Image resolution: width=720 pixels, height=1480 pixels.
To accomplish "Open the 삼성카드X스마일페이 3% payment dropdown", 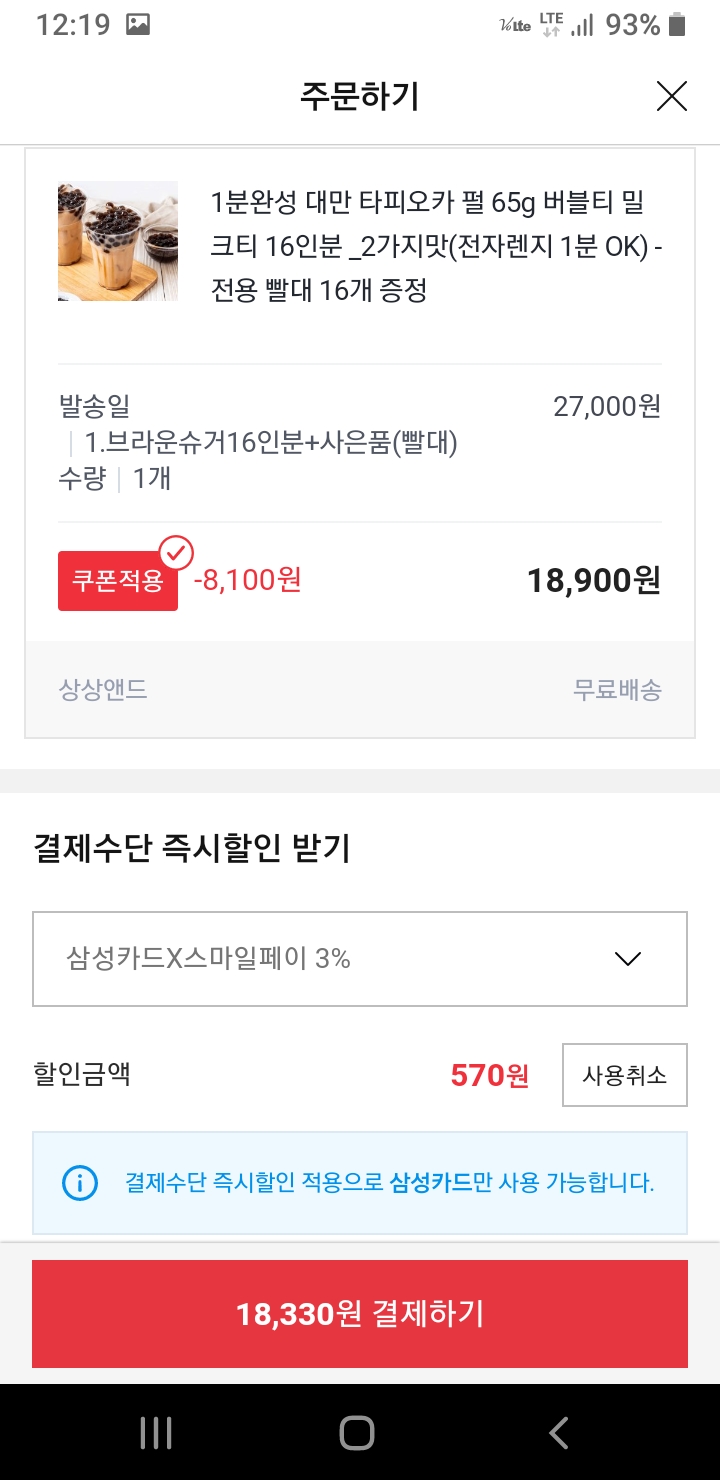I will pyautogui.click(x=359, y=959).
